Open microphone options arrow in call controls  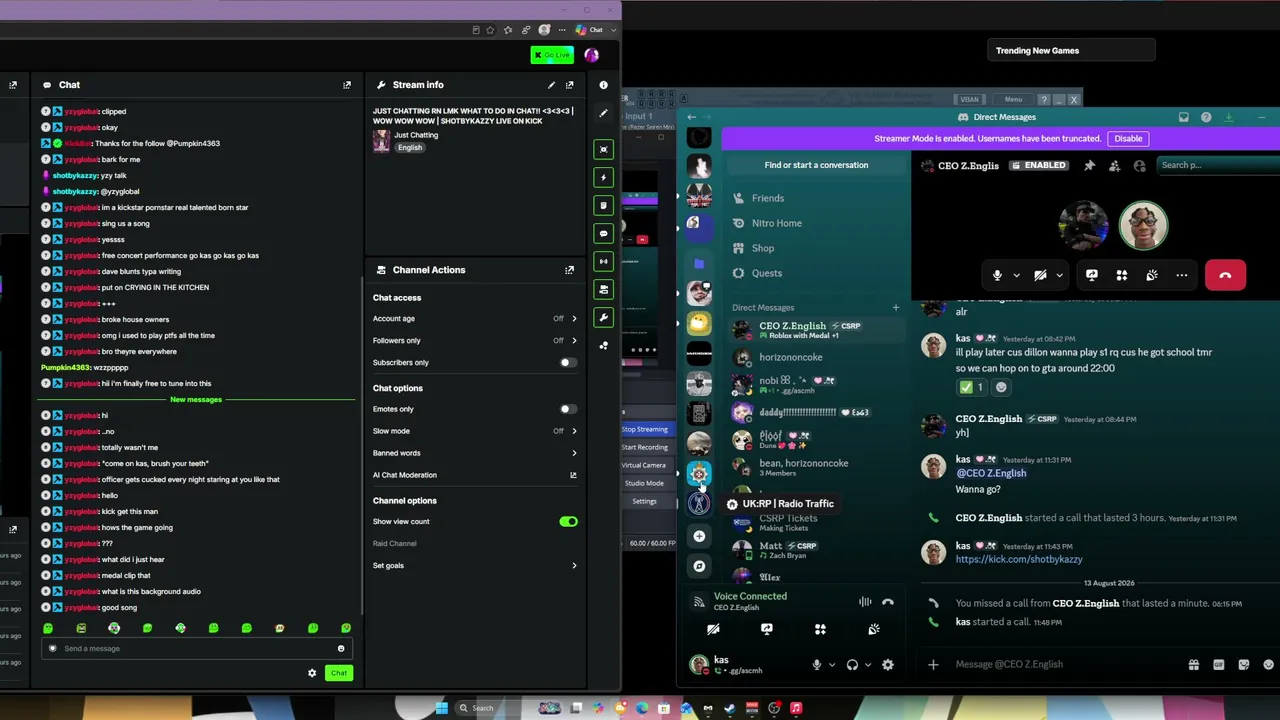1016,275
